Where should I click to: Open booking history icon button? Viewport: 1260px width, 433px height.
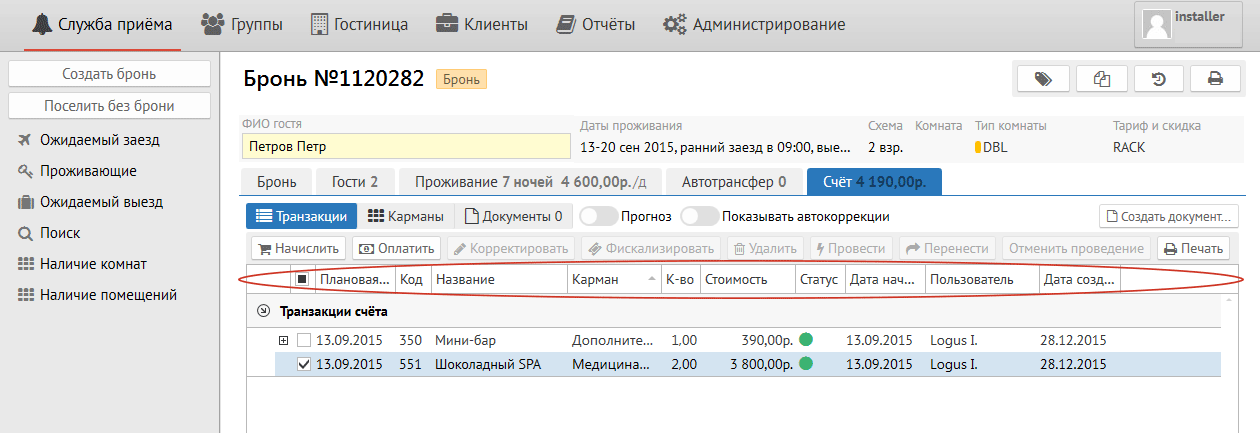(x=1157, y=79)
